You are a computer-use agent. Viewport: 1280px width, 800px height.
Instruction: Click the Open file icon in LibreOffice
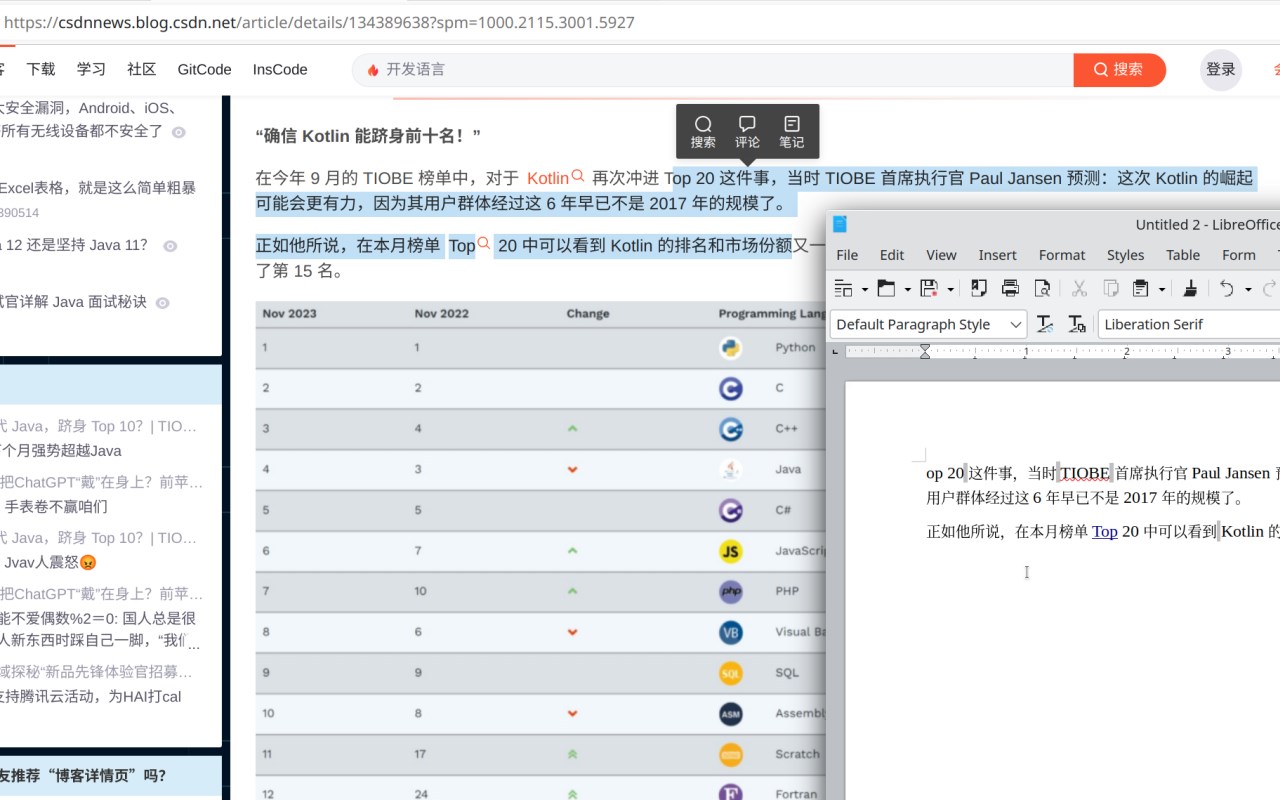coord(886,289)
